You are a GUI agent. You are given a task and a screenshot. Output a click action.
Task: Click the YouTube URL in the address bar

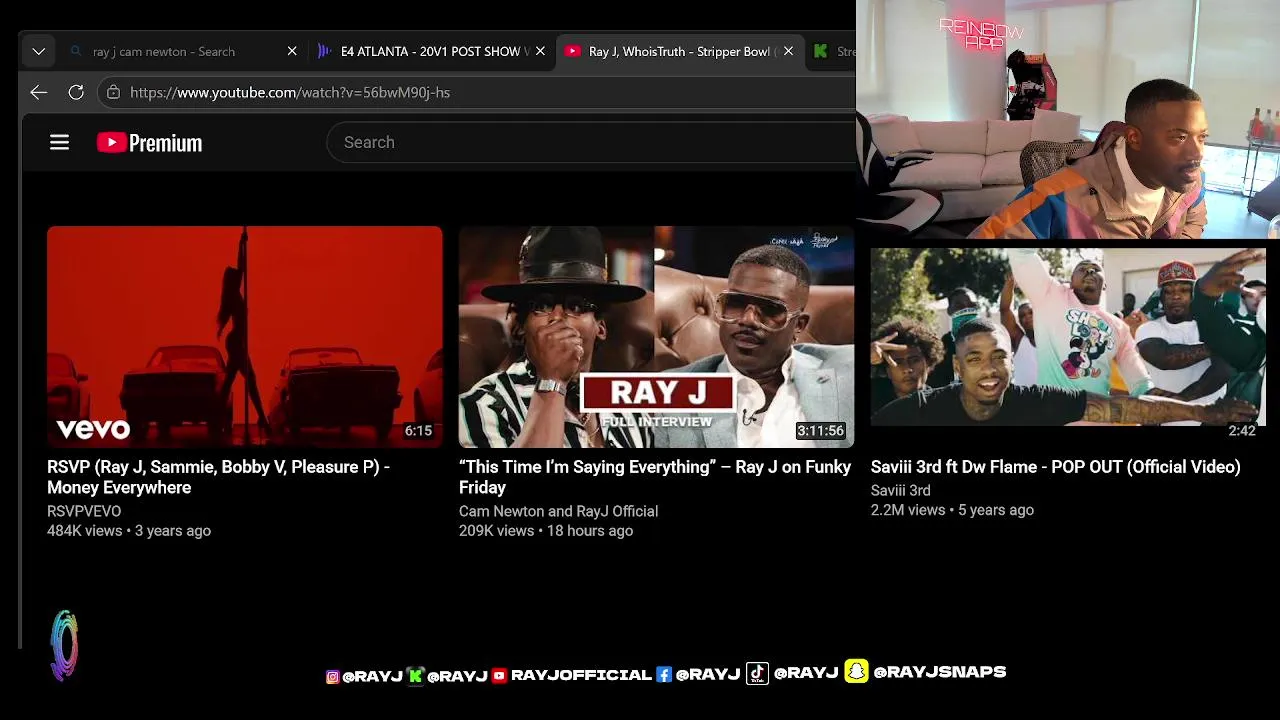click(x=290, y=92)
